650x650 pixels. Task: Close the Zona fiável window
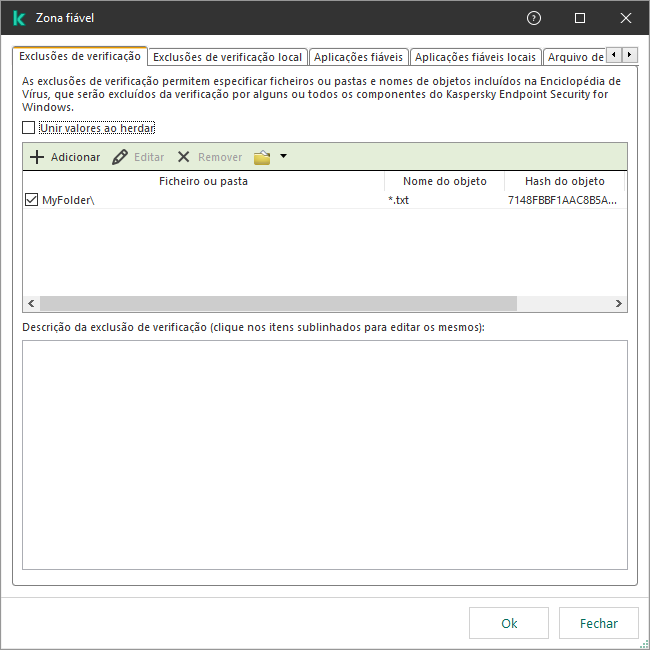(626, 18)
